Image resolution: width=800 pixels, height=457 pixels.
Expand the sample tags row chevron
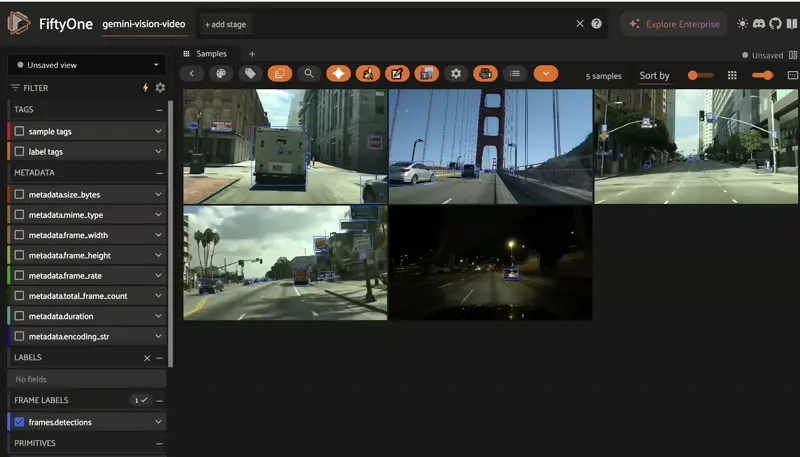coord(158,131)
